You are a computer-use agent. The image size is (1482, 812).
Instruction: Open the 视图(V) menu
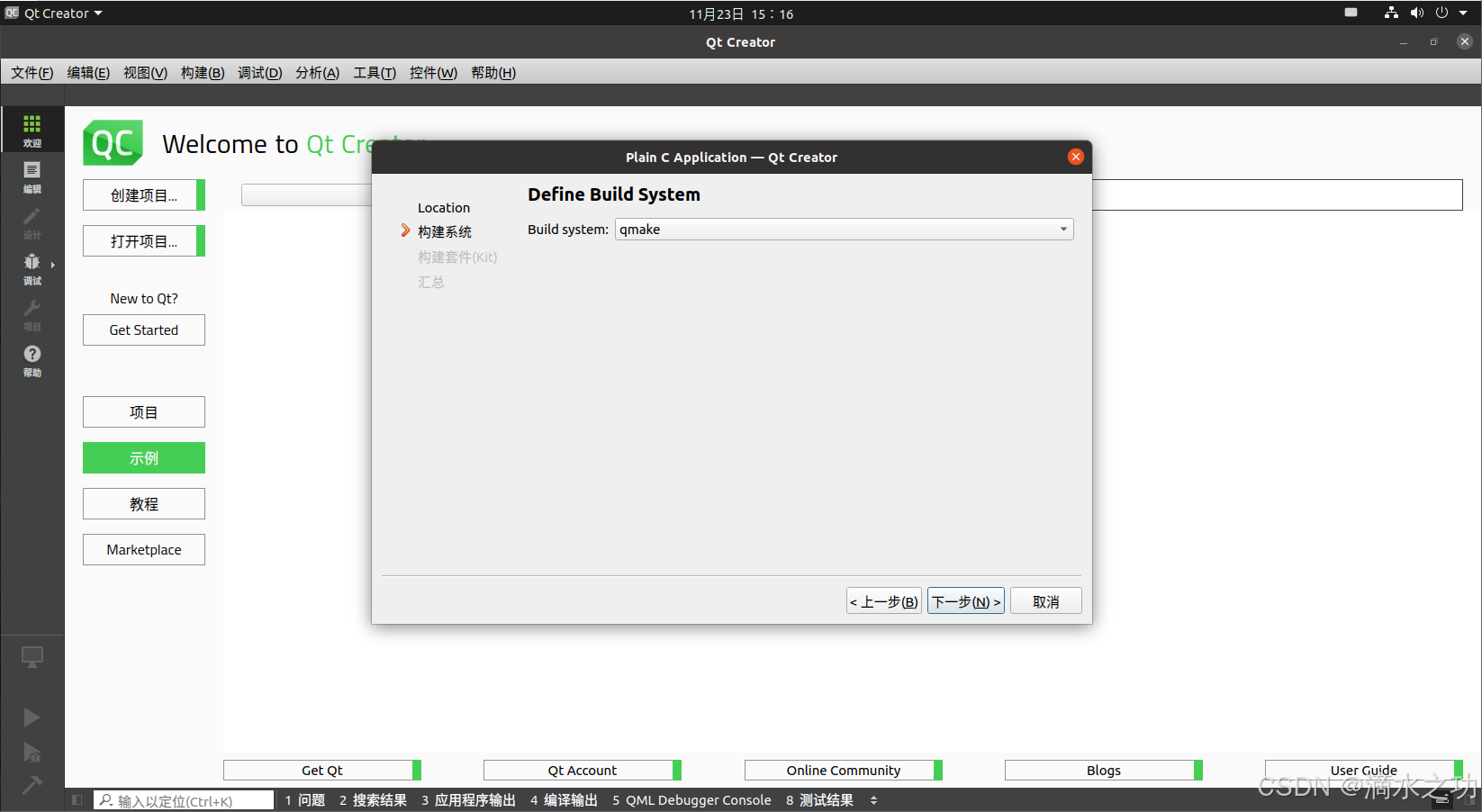pyautogui.click(x=145, y=73)
